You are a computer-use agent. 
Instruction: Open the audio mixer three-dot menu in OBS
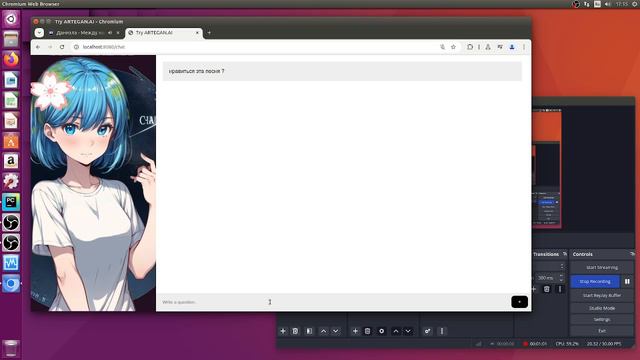pyautogui.click(x=442, y=331)
